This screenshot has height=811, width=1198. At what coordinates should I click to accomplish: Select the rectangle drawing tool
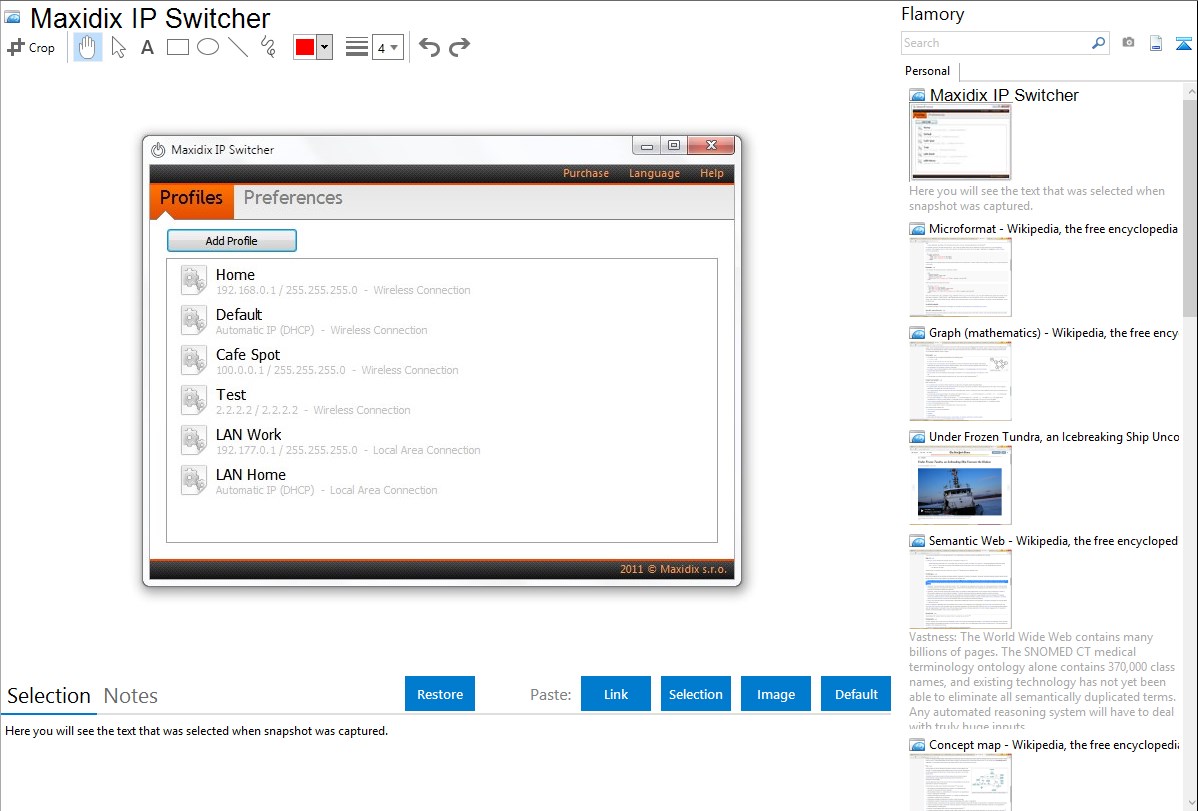tap(177, 47)
